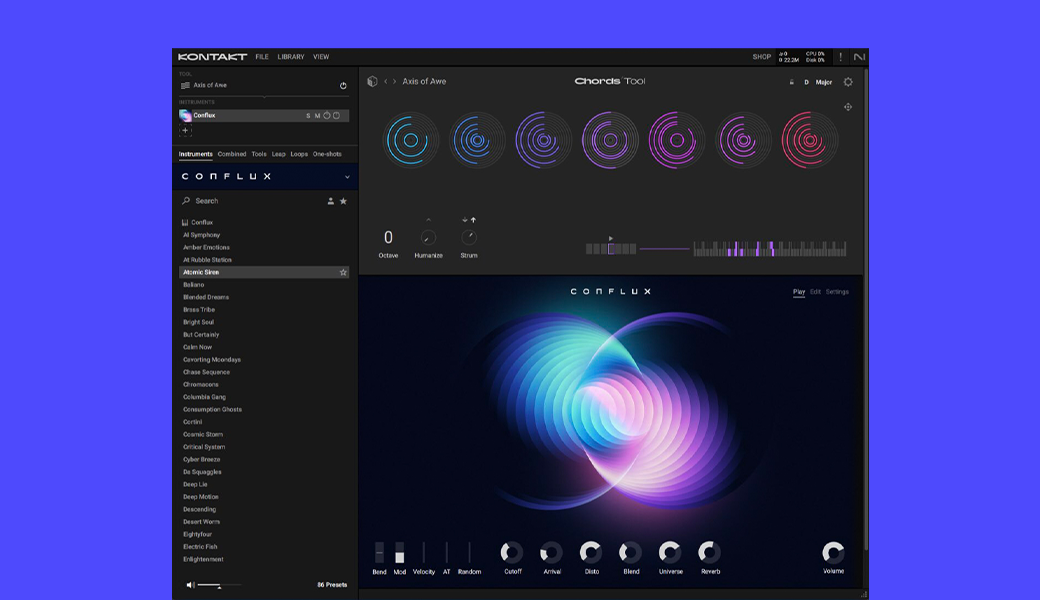Click the cube browser icon in Chords Tool

tap(372, 82)
